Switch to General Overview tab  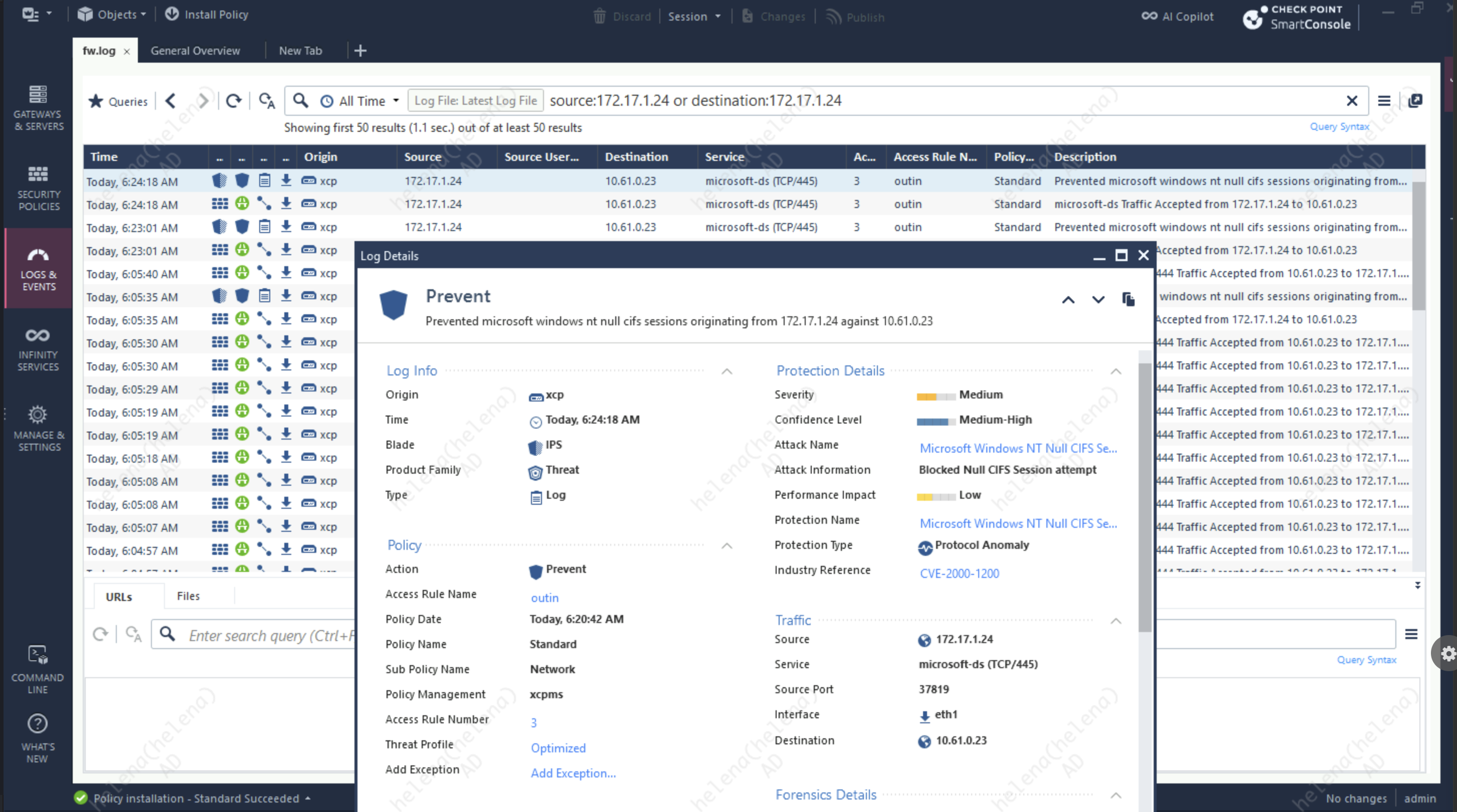(x=195, y=51)
